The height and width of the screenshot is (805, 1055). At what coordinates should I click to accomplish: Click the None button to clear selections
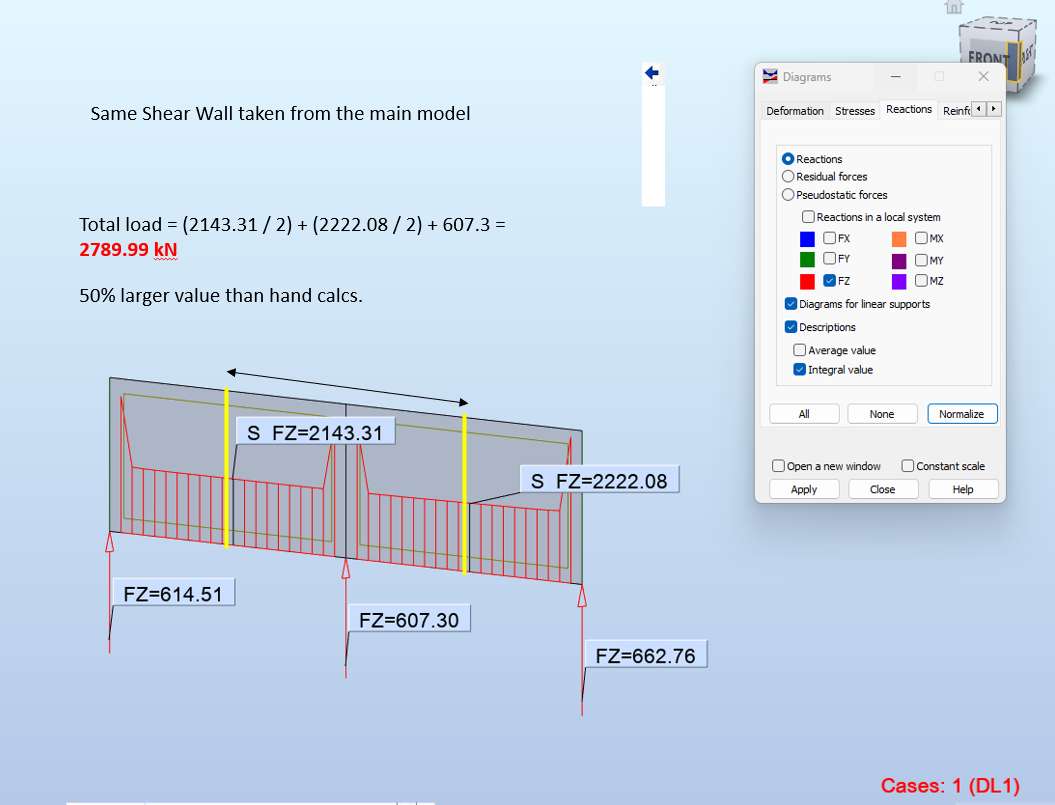pos(882,413)
